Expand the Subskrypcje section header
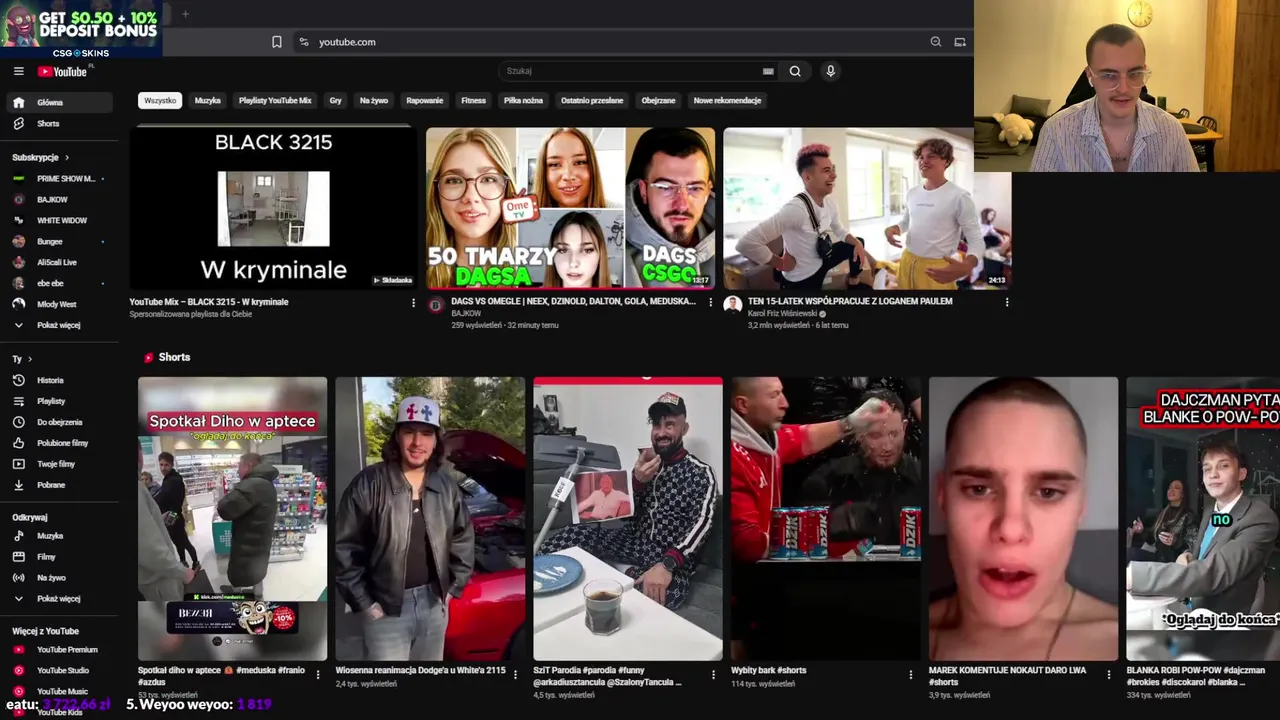The image size is (1280, 720). tap(41, 157)
